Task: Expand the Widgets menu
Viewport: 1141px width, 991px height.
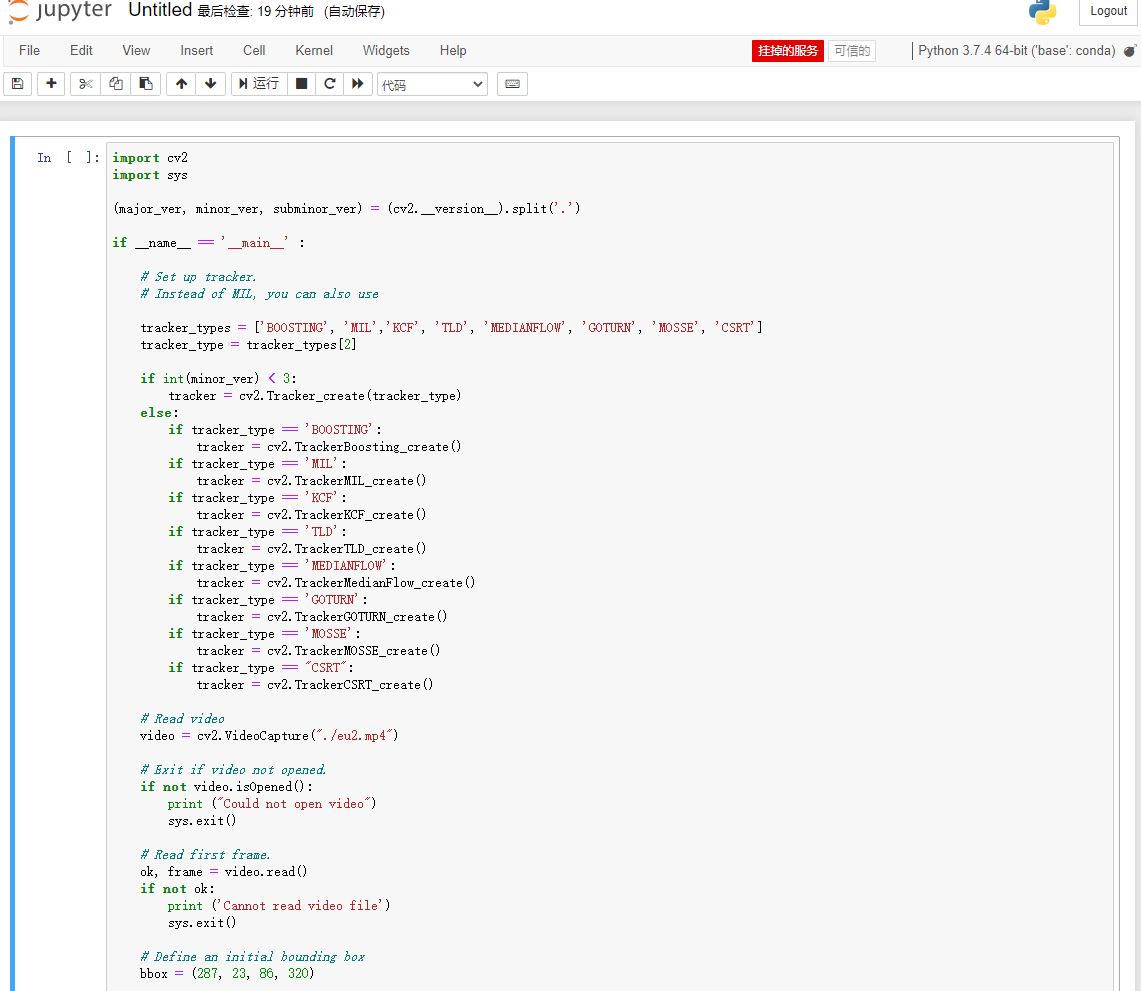Action: click(386, 50)
